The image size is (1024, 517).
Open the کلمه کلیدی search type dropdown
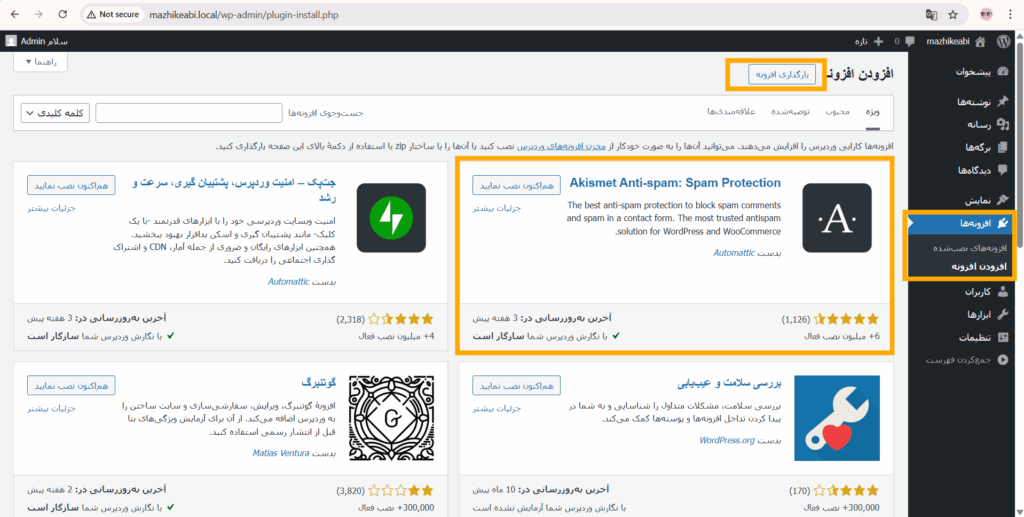[56, 113]
